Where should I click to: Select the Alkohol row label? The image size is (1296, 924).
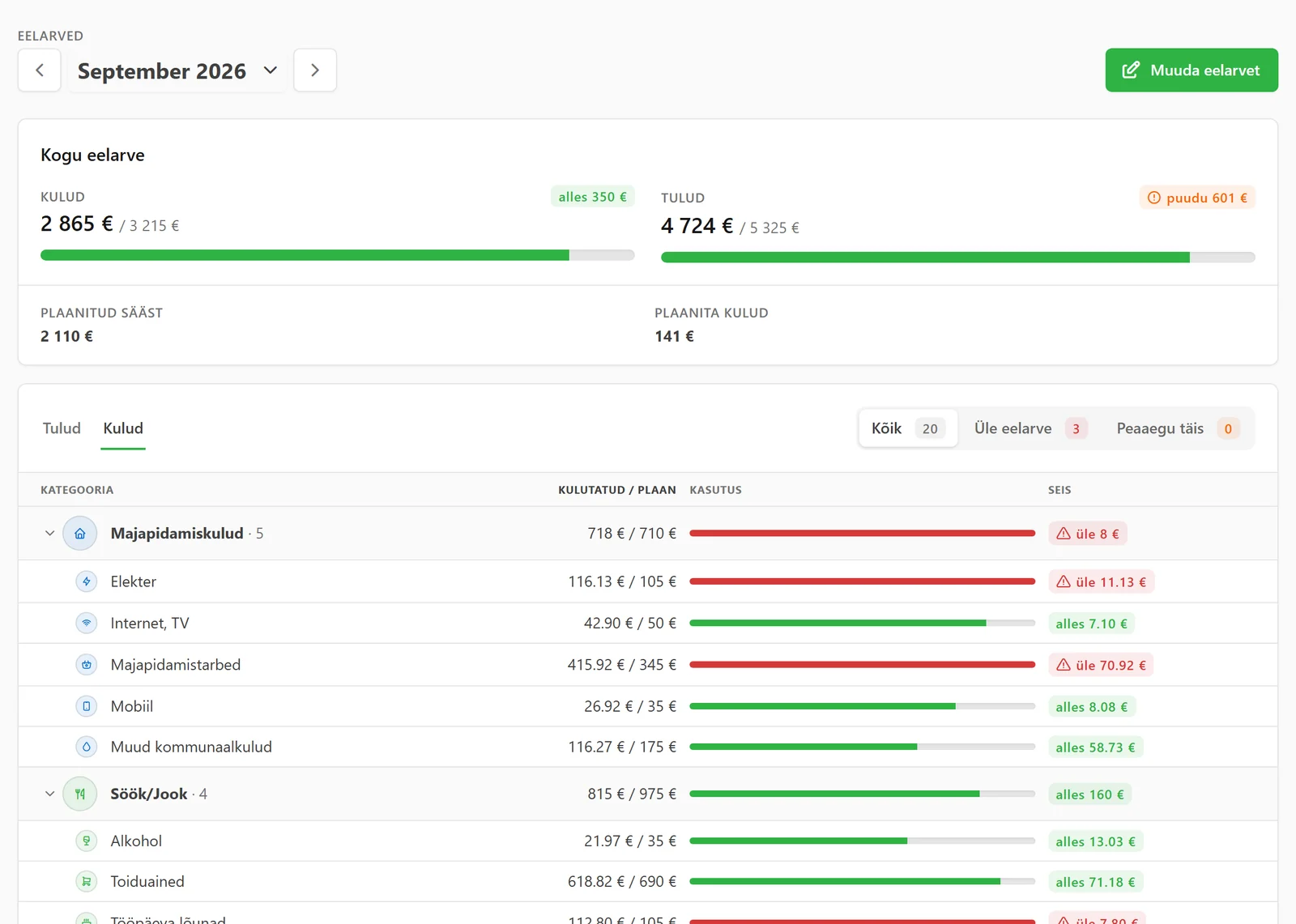pyautogui.click(x=136, y=841)
